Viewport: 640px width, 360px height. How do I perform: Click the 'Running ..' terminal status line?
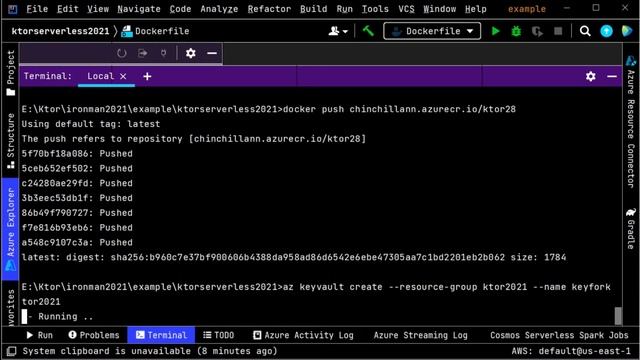61,316
